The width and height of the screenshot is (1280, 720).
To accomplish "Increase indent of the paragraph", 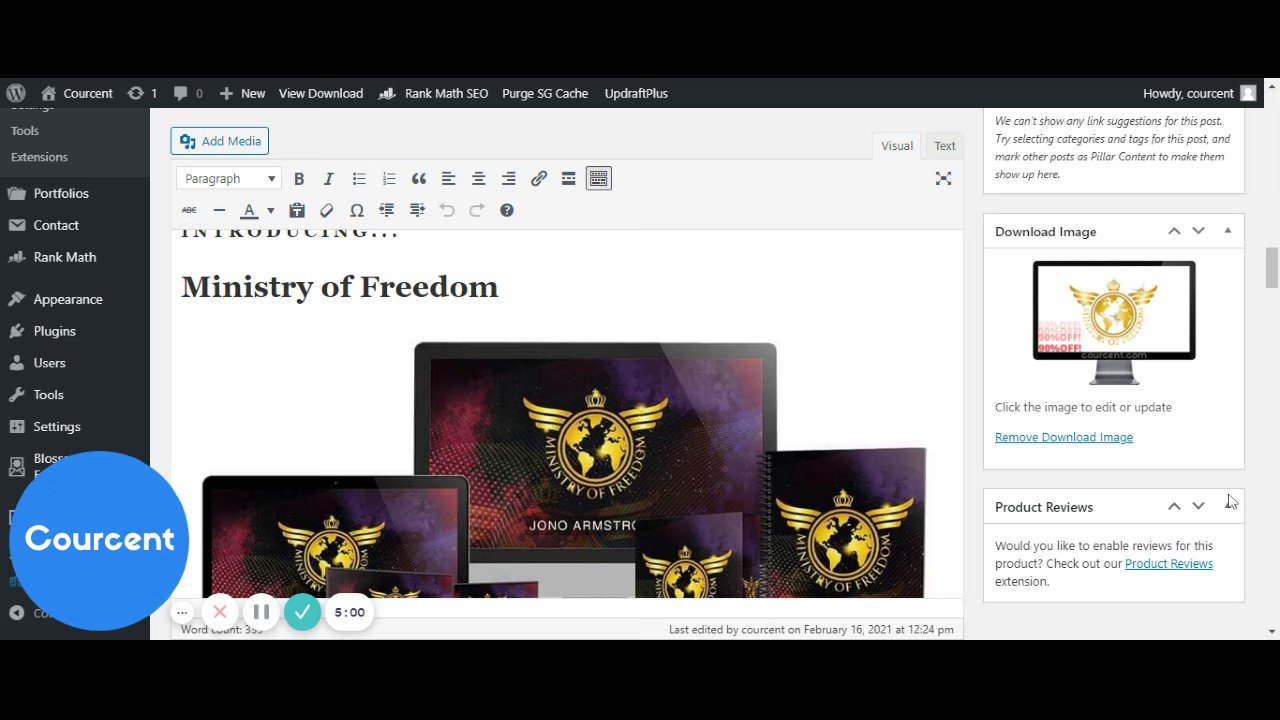I will (x=417, y=210).
